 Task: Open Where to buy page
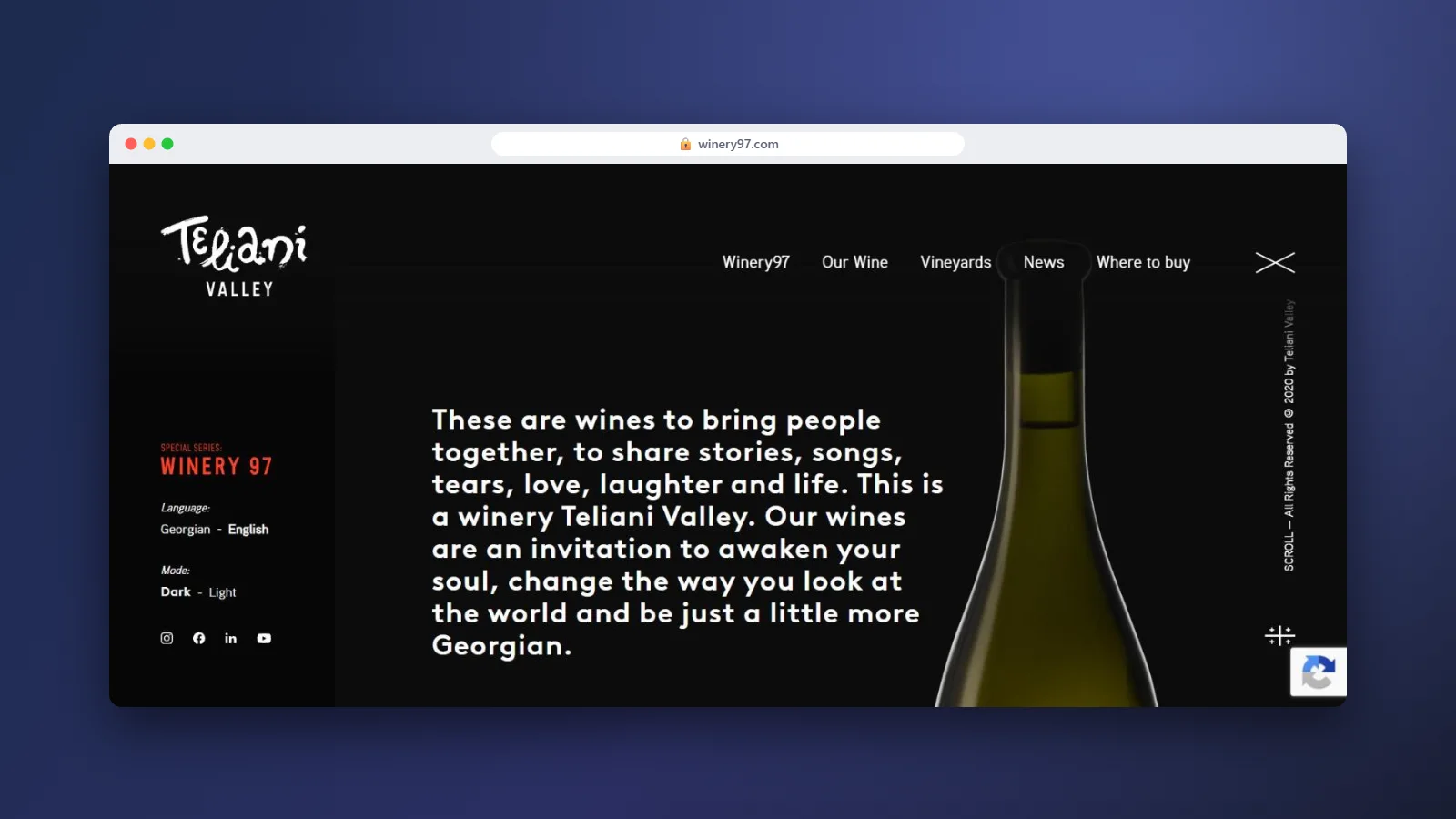1143,262
